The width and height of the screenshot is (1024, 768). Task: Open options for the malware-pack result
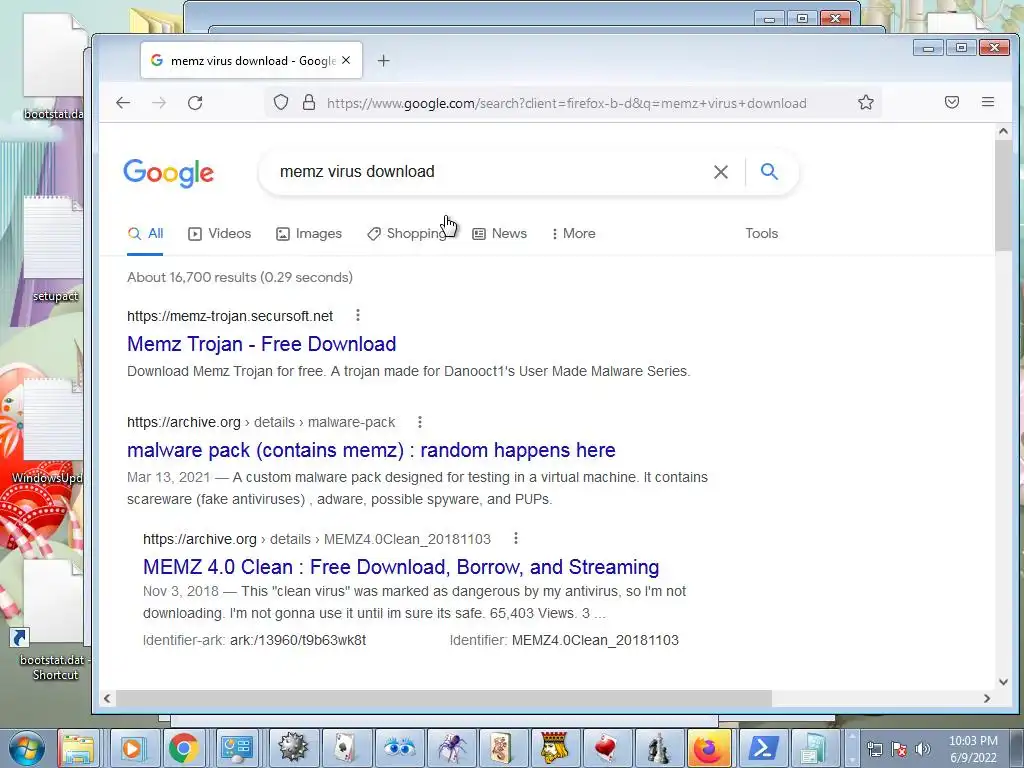point(420,422)
